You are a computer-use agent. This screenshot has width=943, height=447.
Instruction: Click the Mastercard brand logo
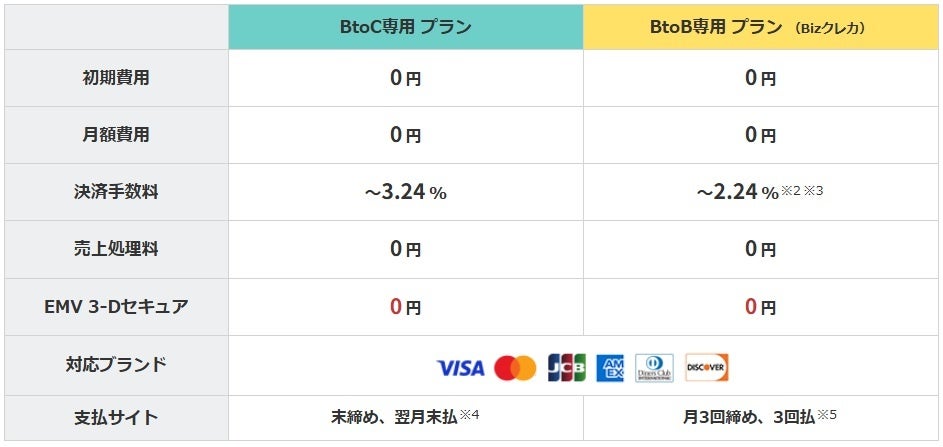[x=515, y=368]
